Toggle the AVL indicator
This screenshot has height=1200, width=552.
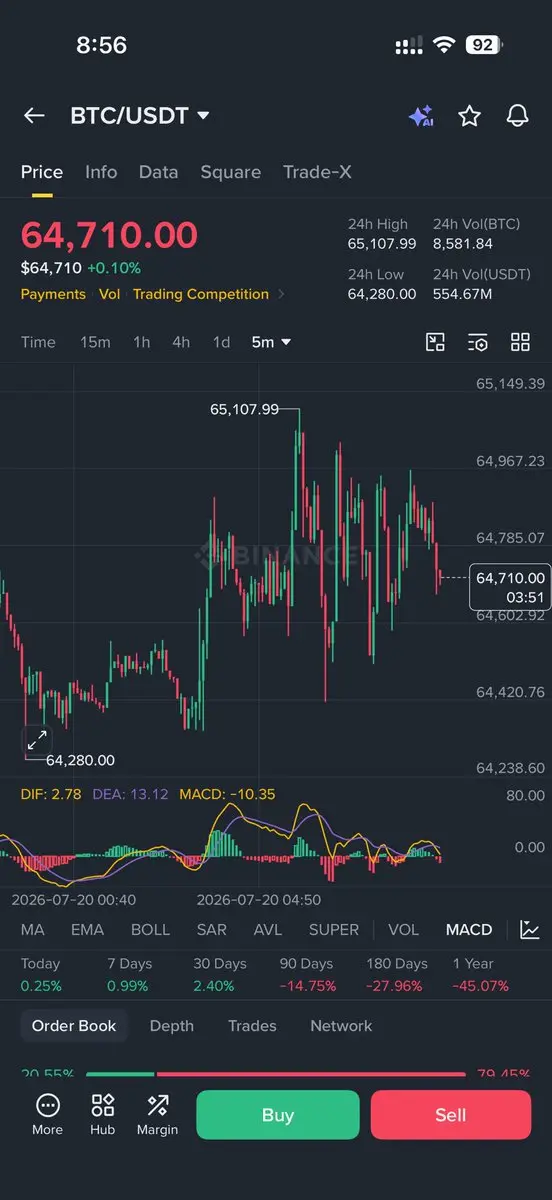coord(268,930)
